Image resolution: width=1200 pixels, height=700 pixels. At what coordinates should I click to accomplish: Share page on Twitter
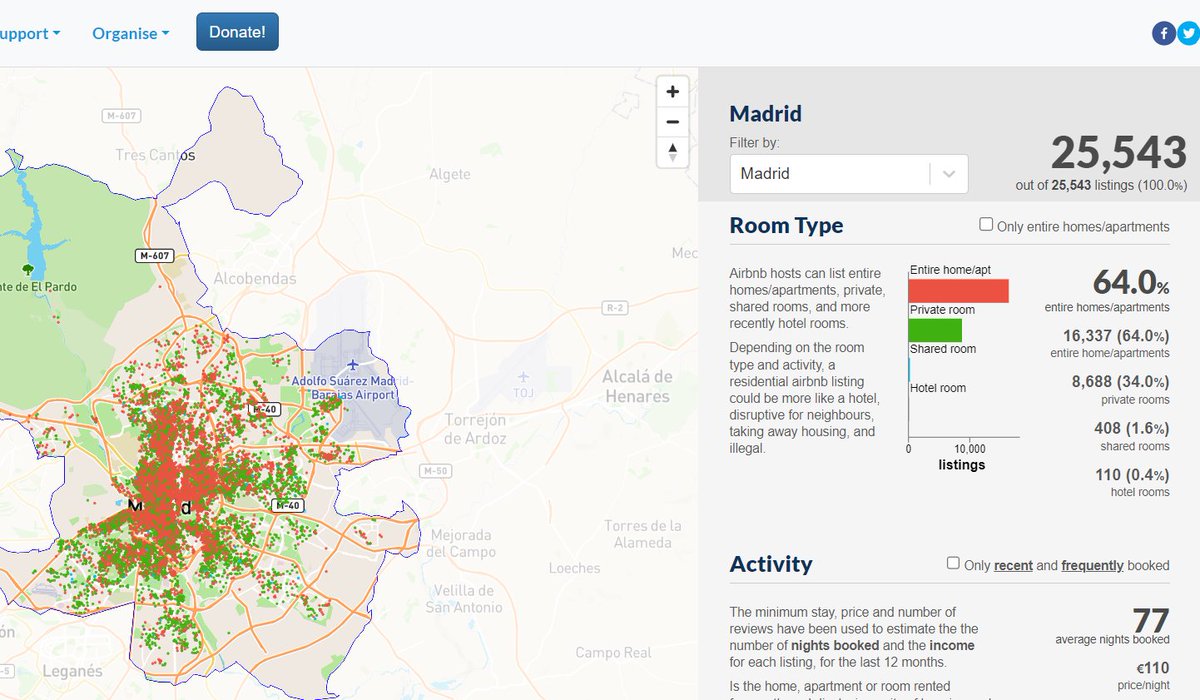(1188, 33)
